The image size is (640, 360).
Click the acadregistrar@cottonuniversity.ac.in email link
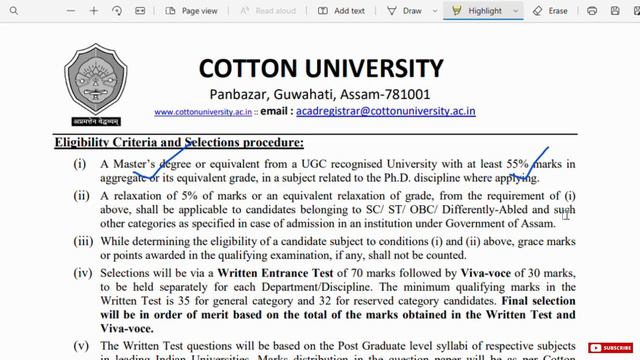point(386,111)
